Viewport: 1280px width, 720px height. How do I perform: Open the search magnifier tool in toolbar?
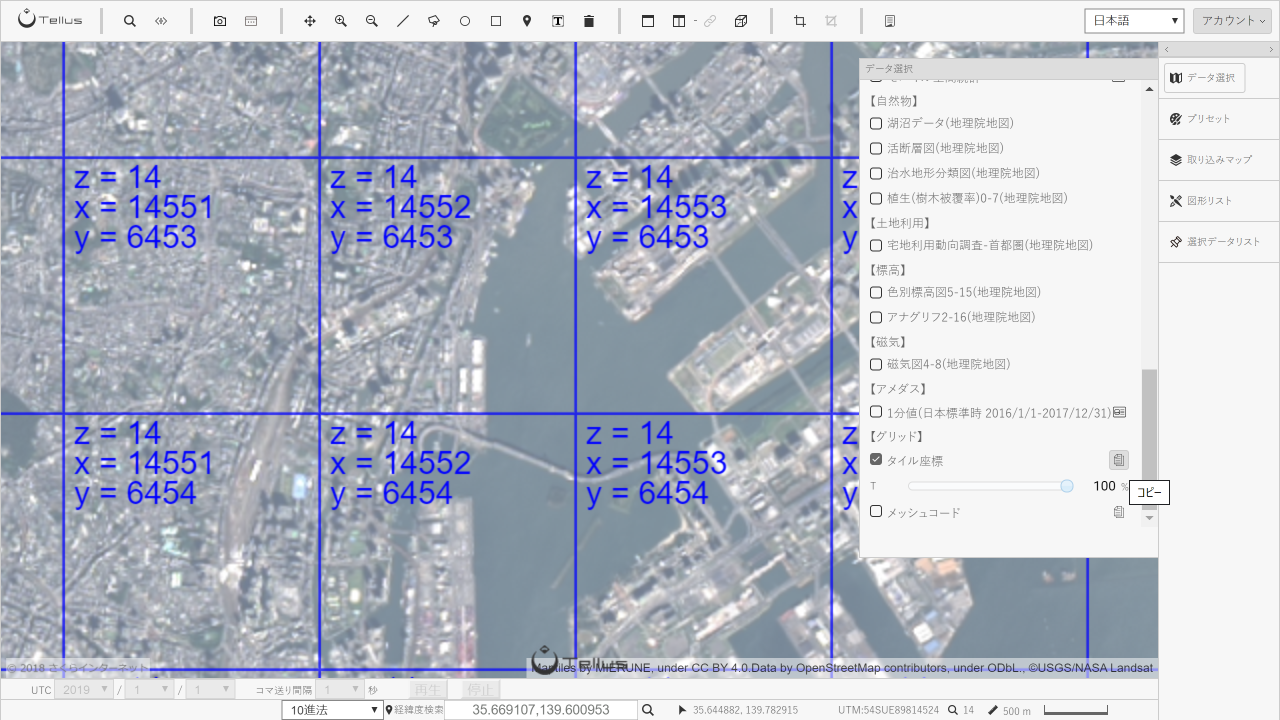click(x=130, y=21)
